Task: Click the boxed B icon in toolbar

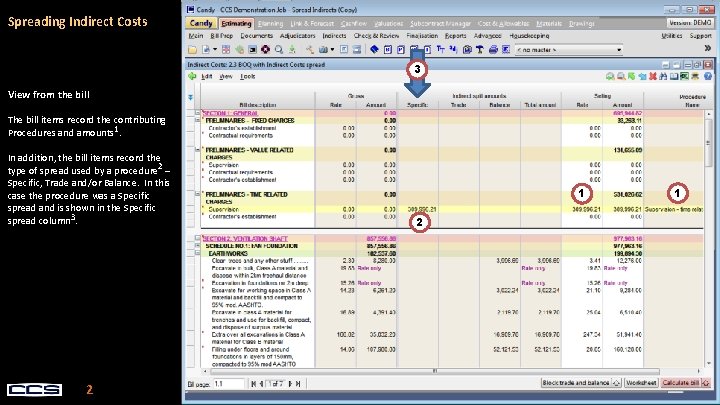Action: (388, 50)
